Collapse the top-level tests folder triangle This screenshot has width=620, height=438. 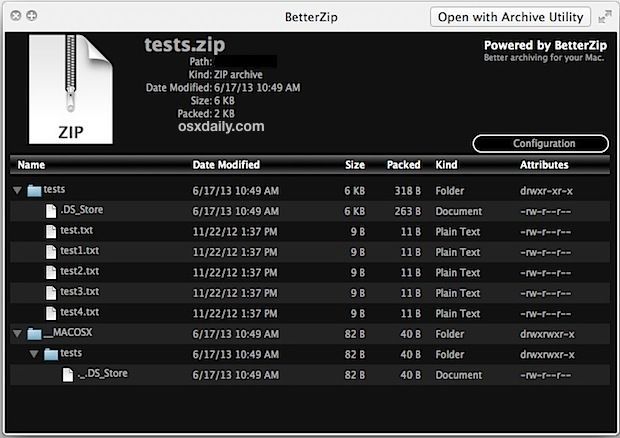[x=17, y=191]
